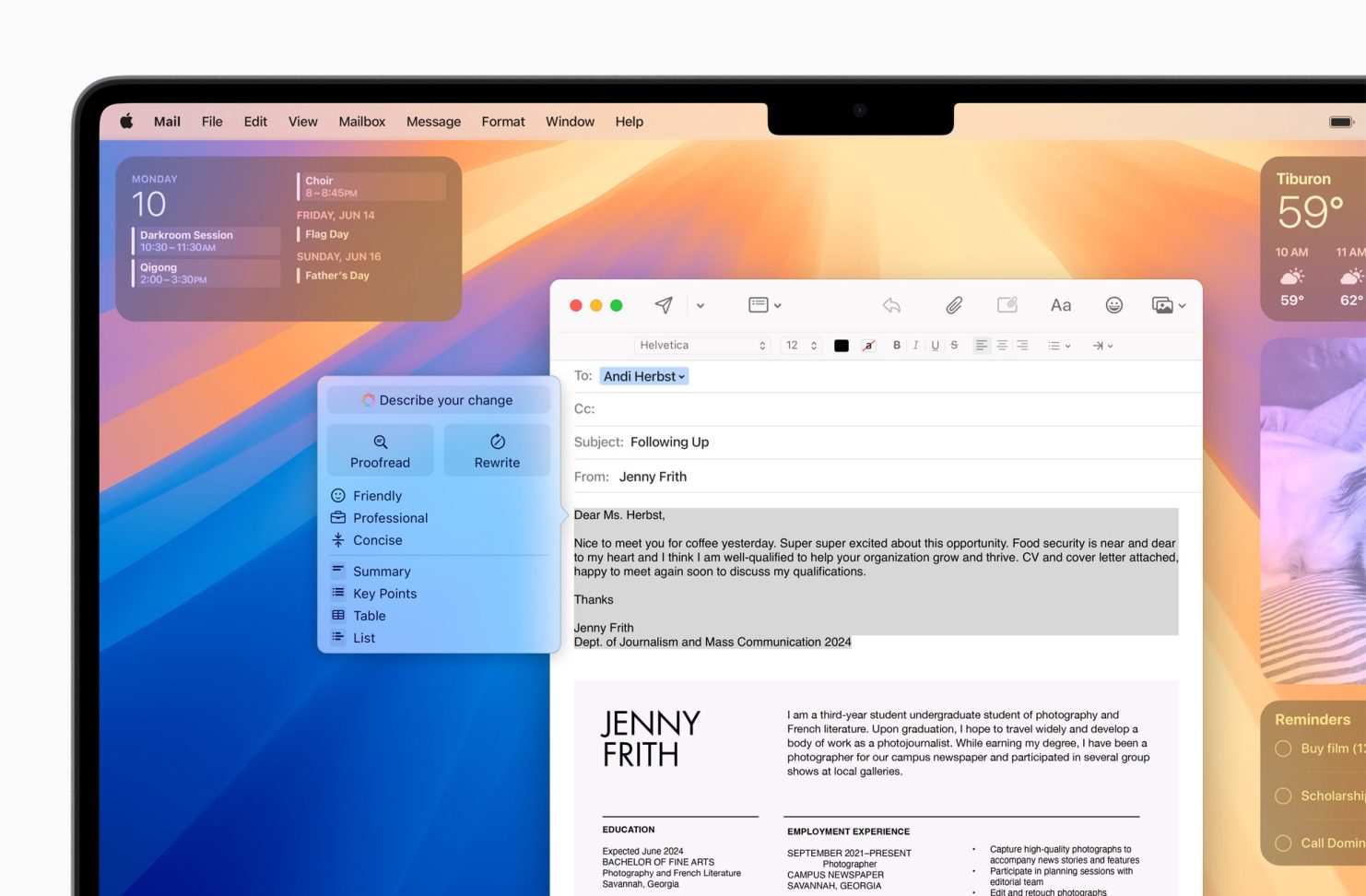The width and height of the screenshot is (1366, 896).
Task: Click the Qigong calendar event
Action: pos(206,273)
